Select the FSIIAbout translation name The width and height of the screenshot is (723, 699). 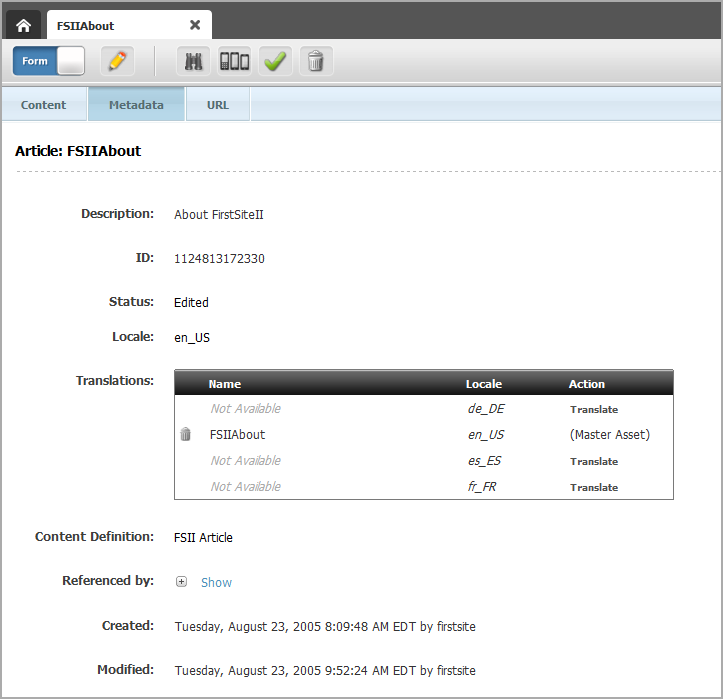[237, 435]
